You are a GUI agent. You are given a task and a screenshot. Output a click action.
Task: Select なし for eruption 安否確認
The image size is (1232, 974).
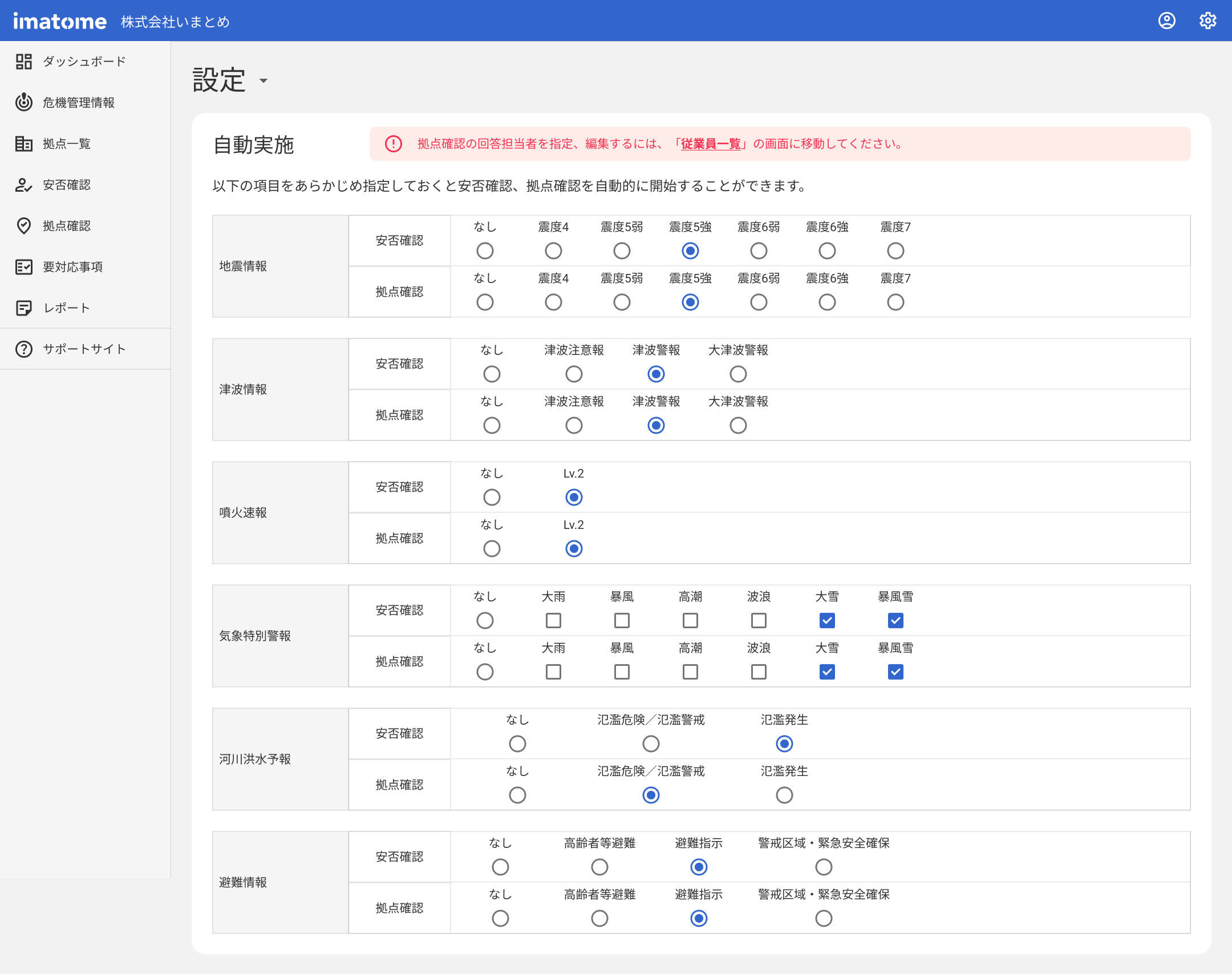492,497
